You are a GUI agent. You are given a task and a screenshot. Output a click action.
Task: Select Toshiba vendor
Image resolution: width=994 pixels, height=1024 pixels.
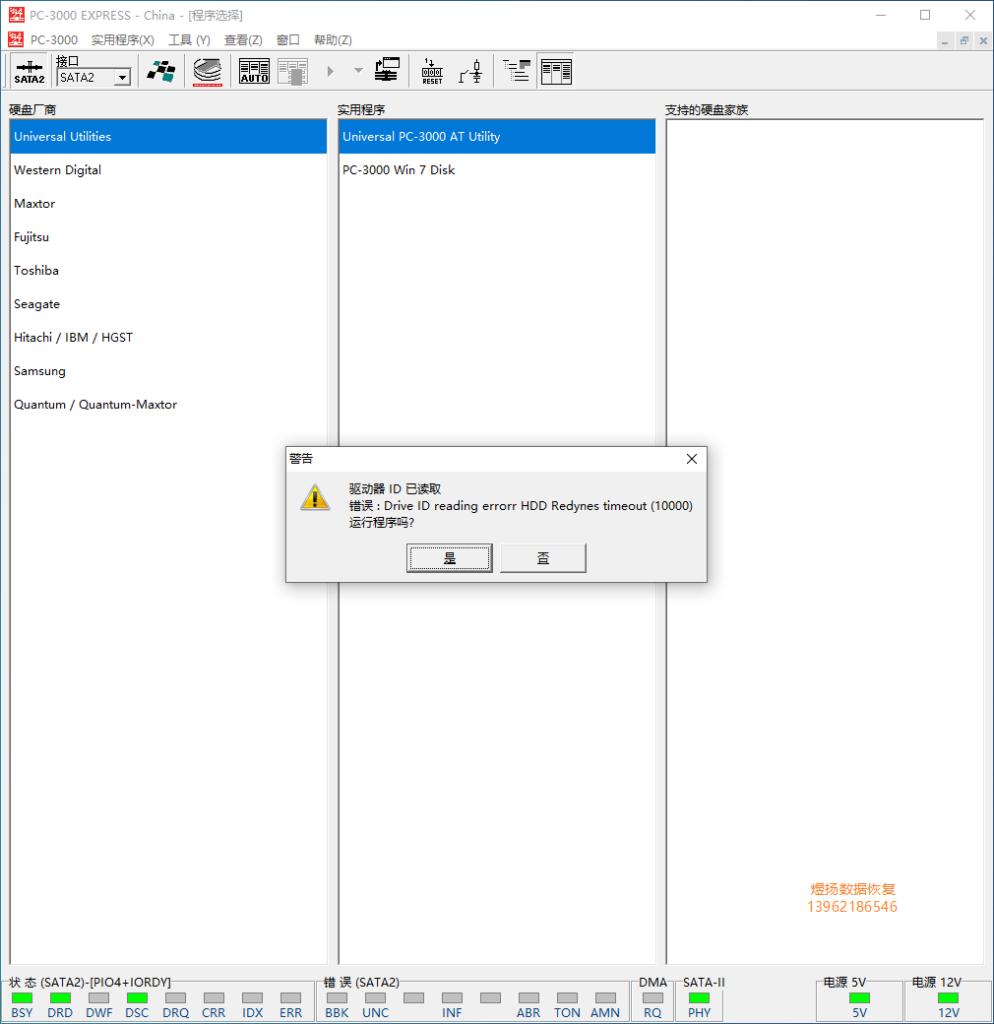click(168, 270)
